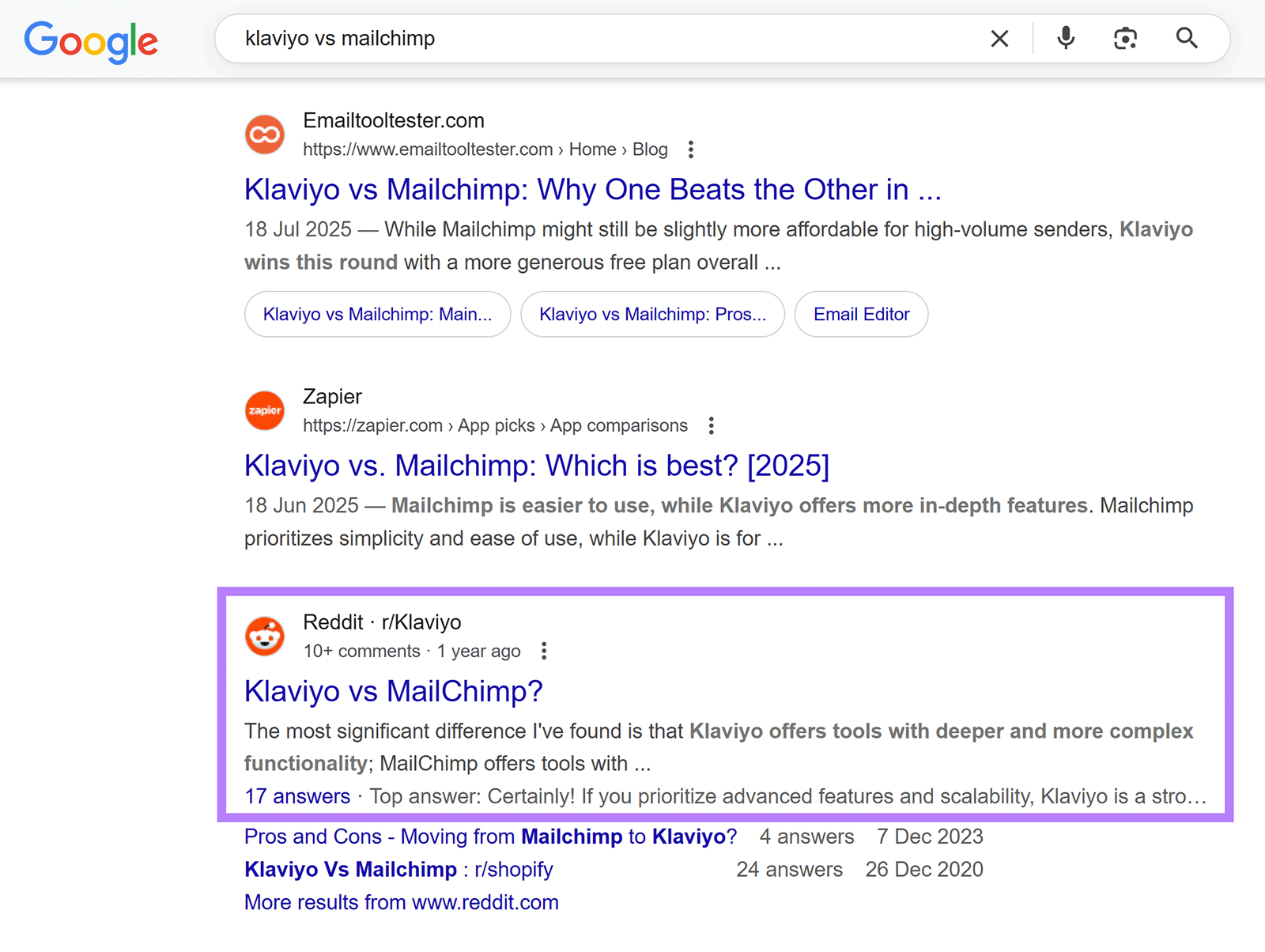The width and height of the screenshot is (1265, 952).
Task: Open the Zapier article 'Which is best? [2025]'
Action: [536, 466]
